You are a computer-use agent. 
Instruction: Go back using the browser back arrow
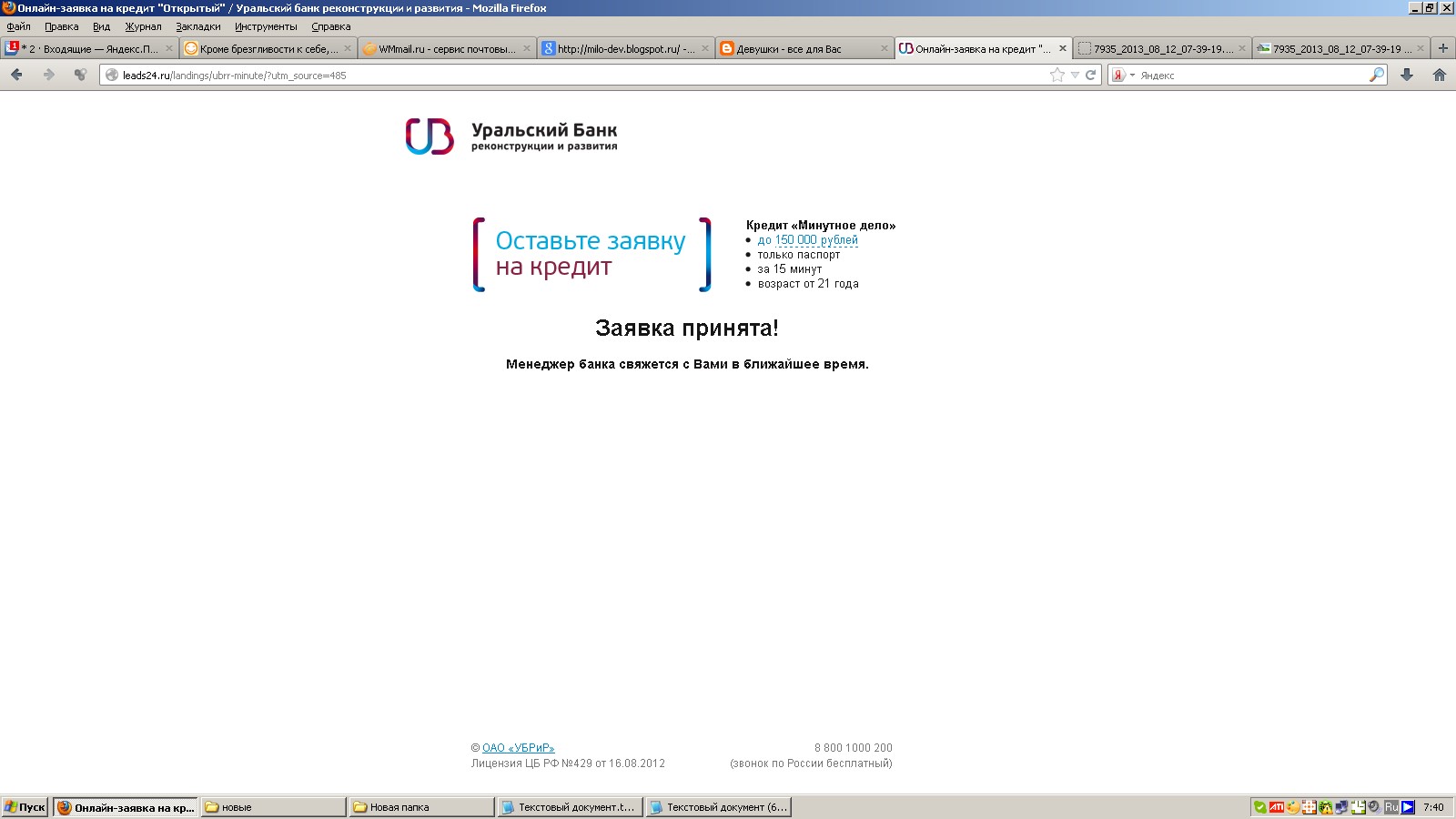pyautogui.click(x=16, y=75)
